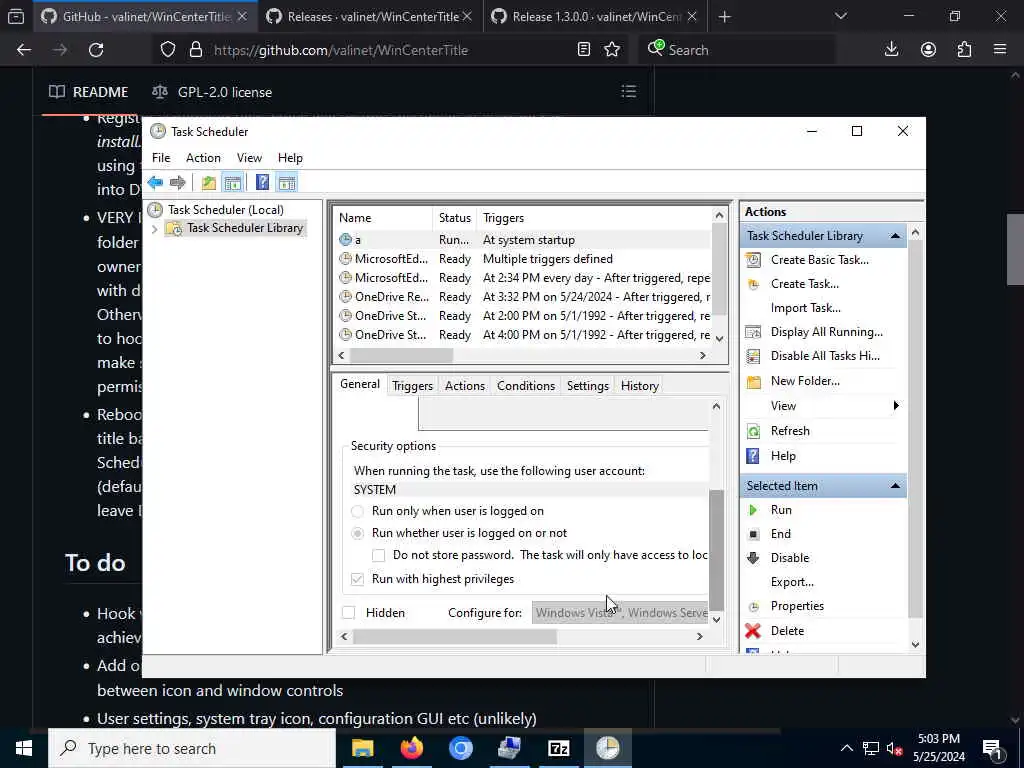Screen dimensions: 1024x768
Task: Toggle Run with highest privileges checkbox
Action: pos(357,579)
